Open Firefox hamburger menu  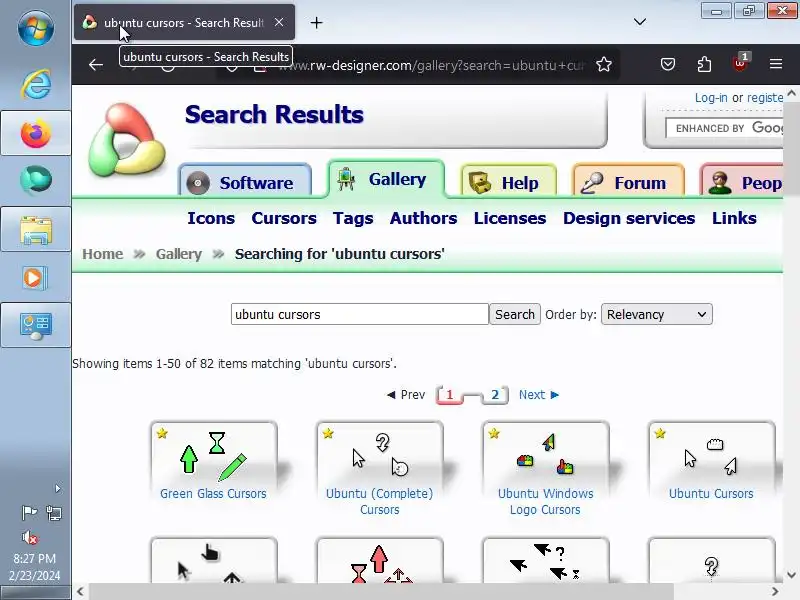[x=776, y=64]
